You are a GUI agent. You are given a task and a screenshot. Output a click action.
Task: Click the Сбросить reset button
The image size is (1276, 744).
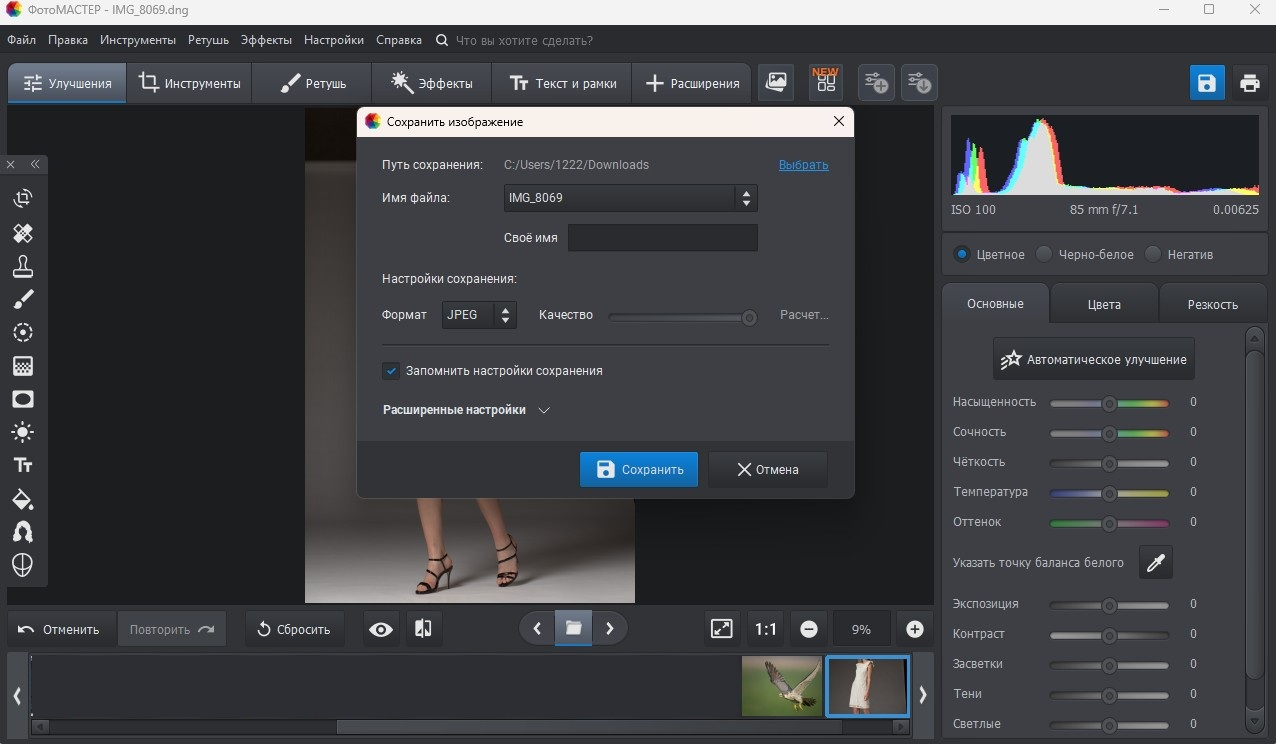(x=294, y=629)
